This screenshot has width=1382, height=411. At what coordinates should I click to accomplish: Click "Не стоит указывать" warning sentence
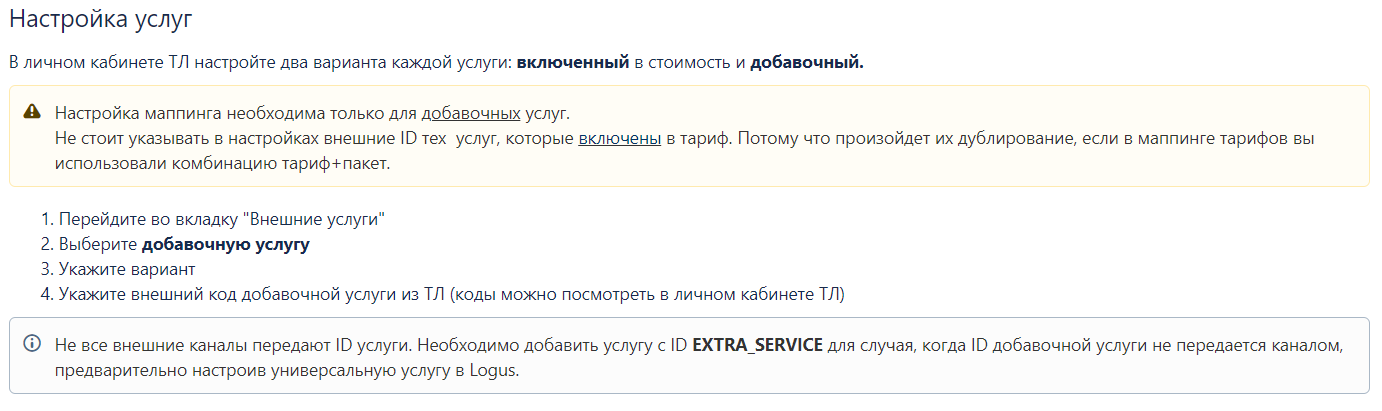[130, 139]
